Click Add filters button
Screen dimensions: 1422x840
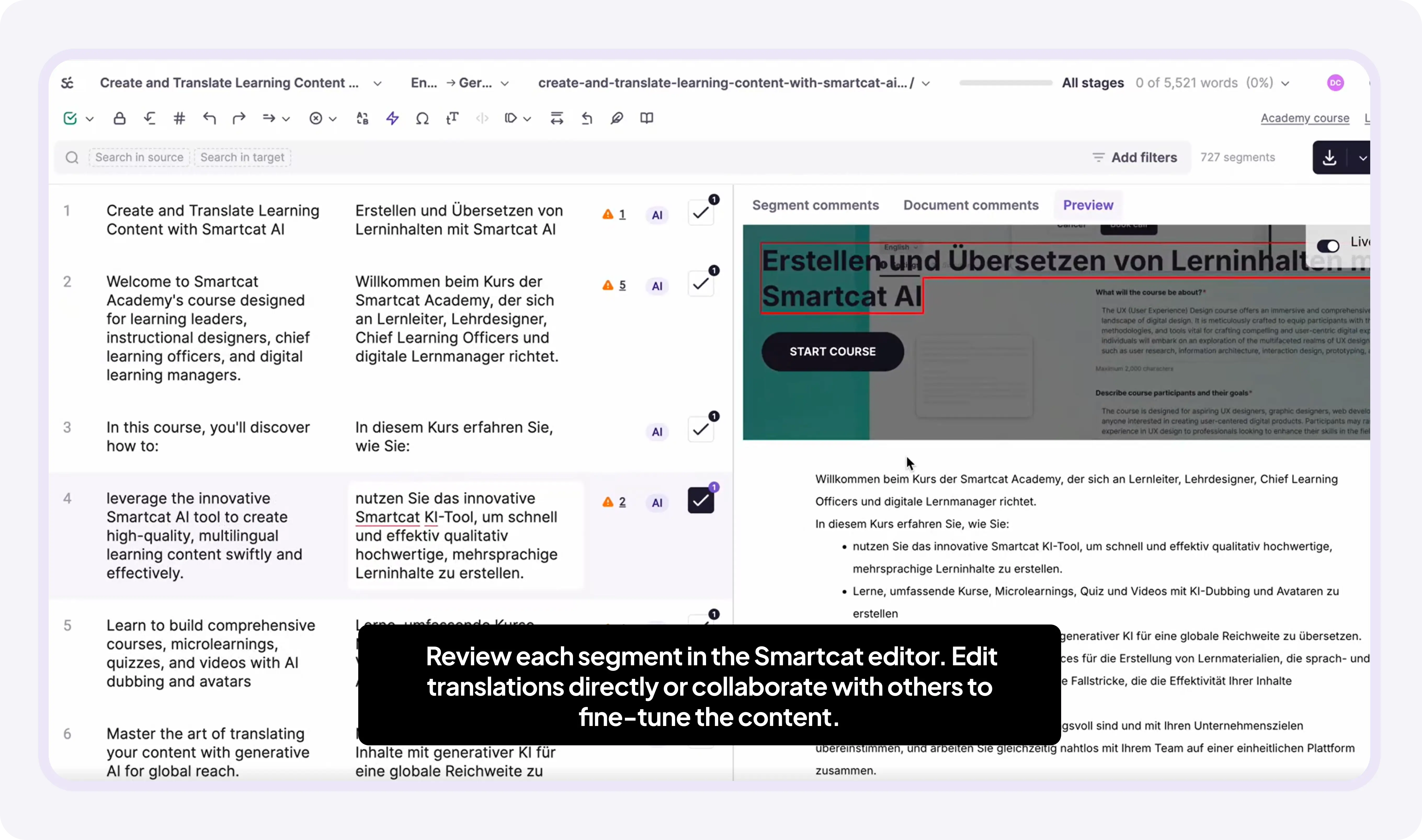[1135, 157]
